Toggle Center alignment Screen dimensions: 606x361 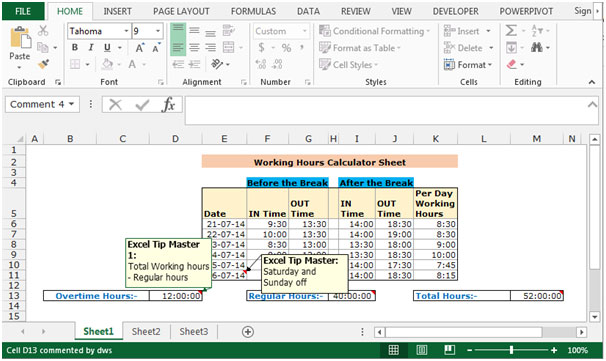pyautogui.click(x=194, y=48)
